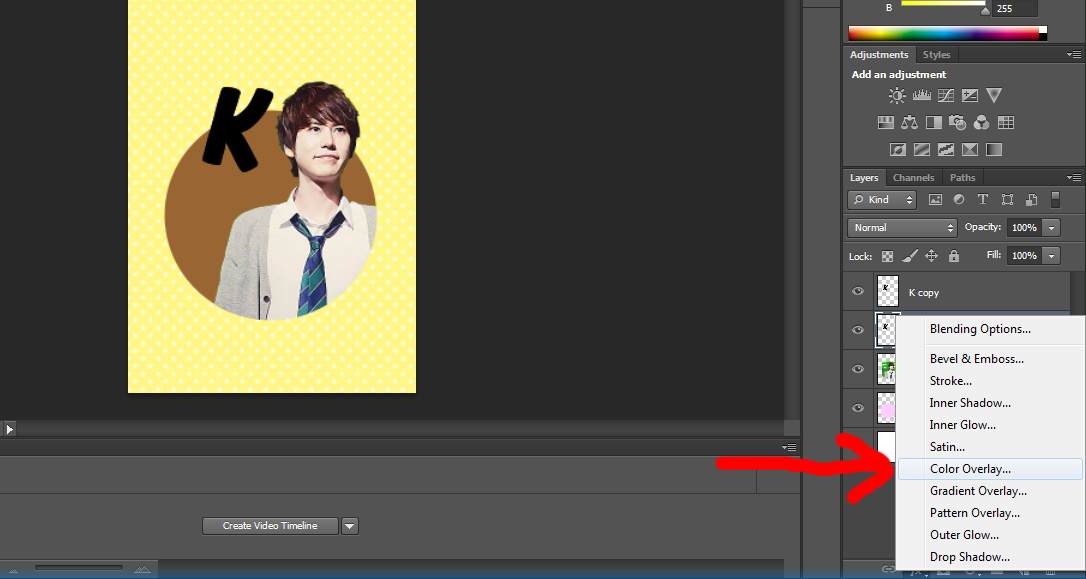
Task: Click the B value field showing 255
Action: coord(1015,8)
